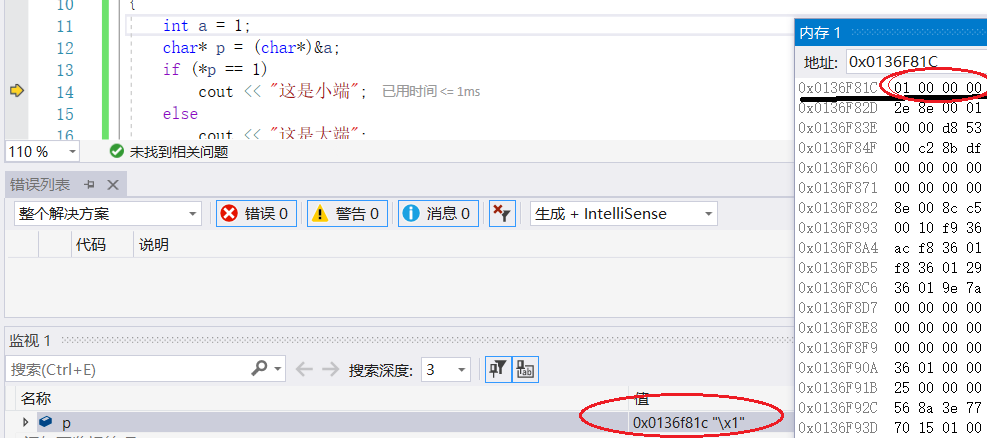The image size is (987, 438).
Task: Click the yellow current-statement arrow at line 14
Action: pyautogui.click(x=17, y=91)
